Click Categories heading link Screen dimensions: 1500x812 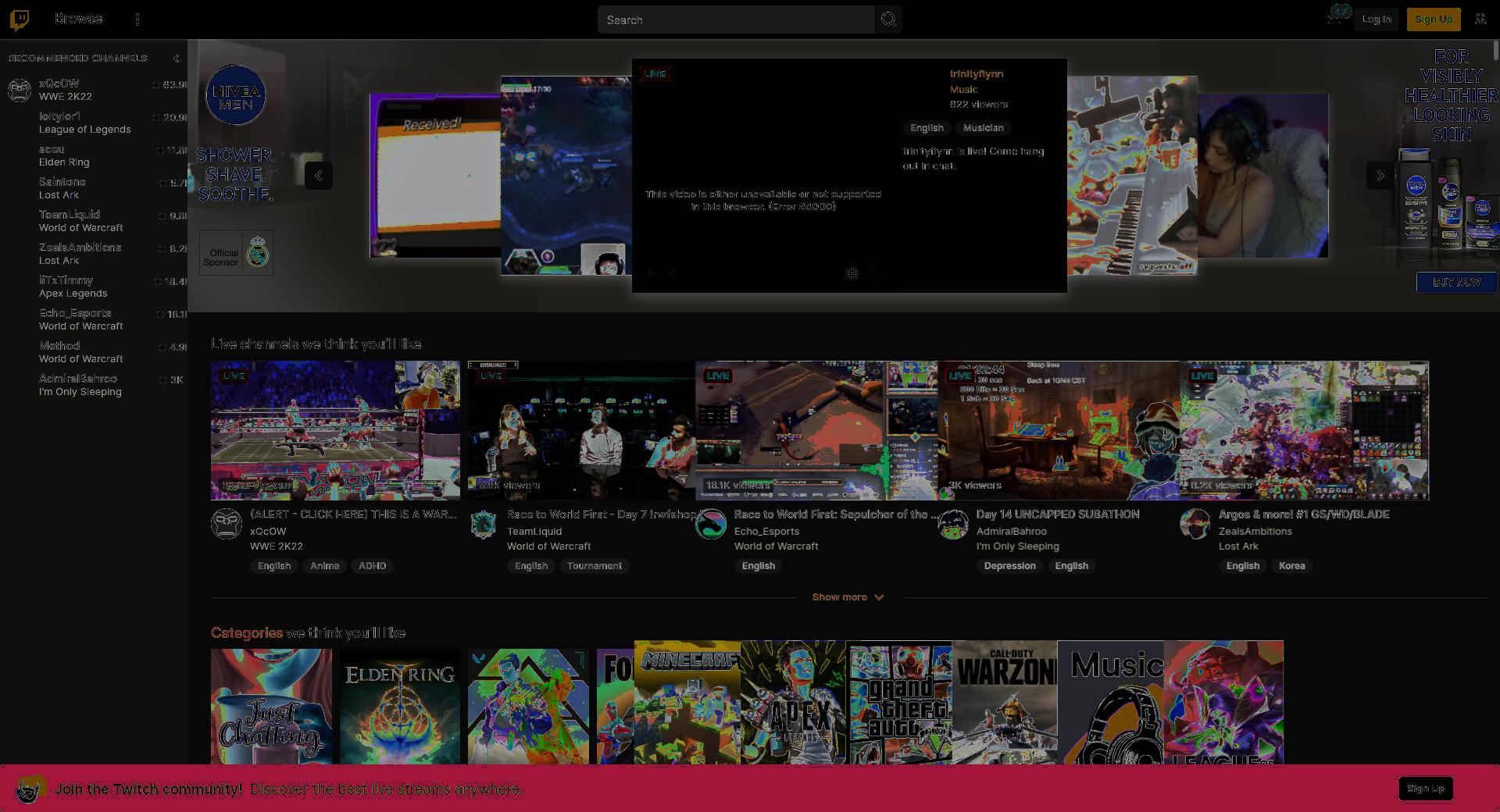(x=247, y=633)
